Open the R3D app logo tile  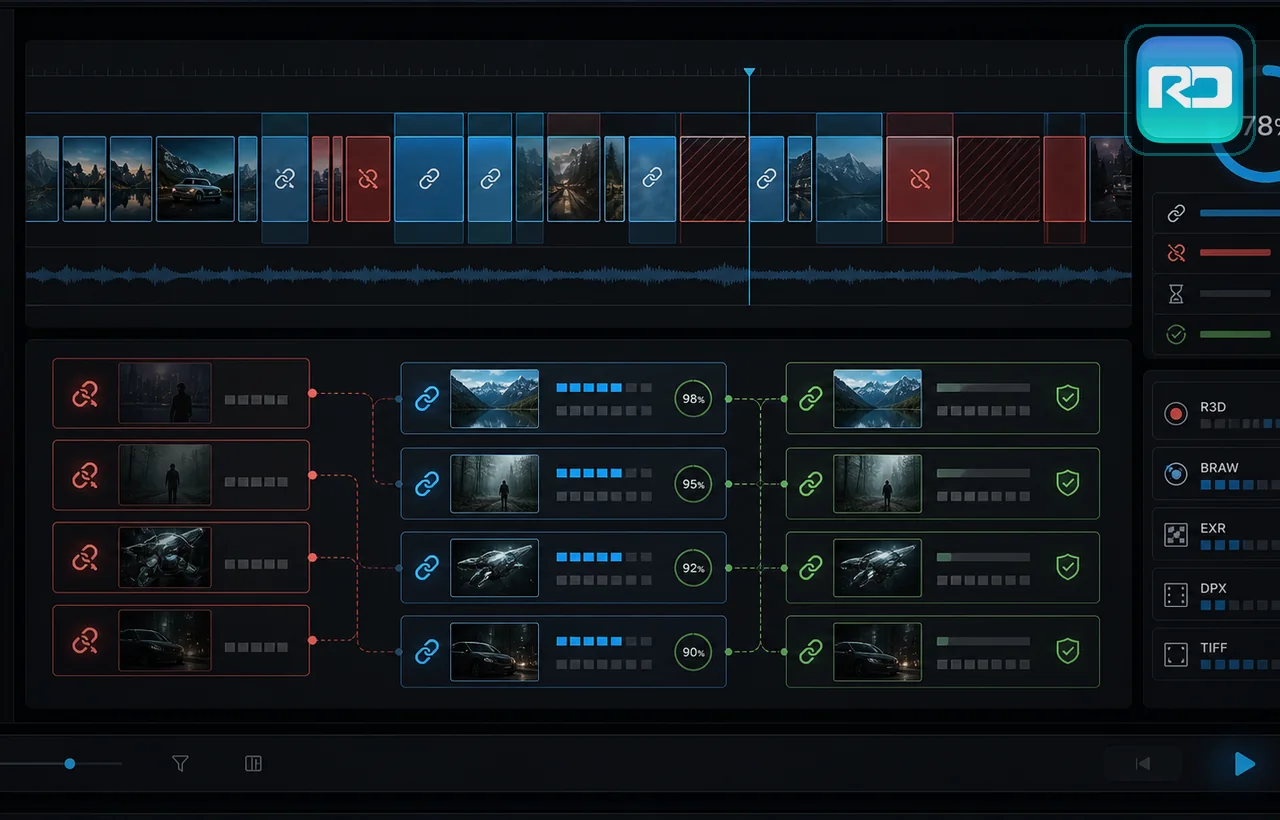click(x=1190, y=89)
